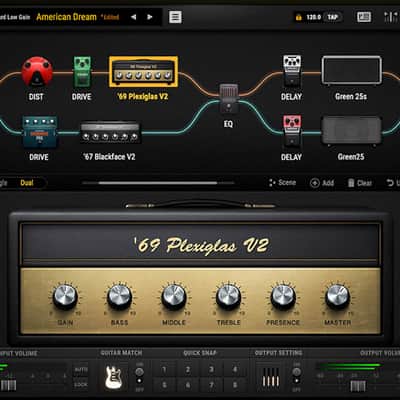
Task: Open the pedalboard view icon
Action: coord(364,17)
